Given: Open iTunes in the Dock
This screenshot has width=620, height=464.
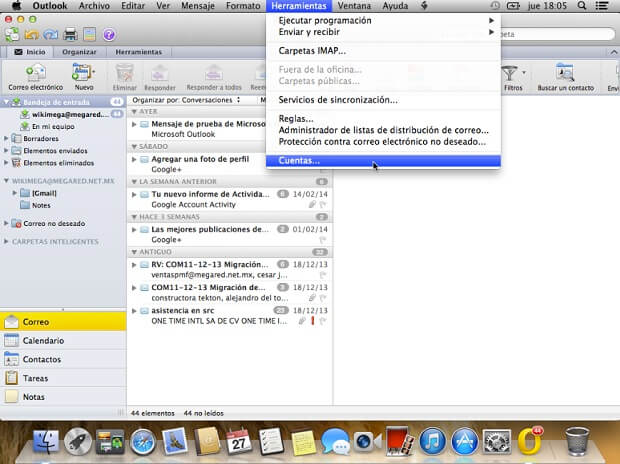Looking at the screenshot, I should click(432, 441).
